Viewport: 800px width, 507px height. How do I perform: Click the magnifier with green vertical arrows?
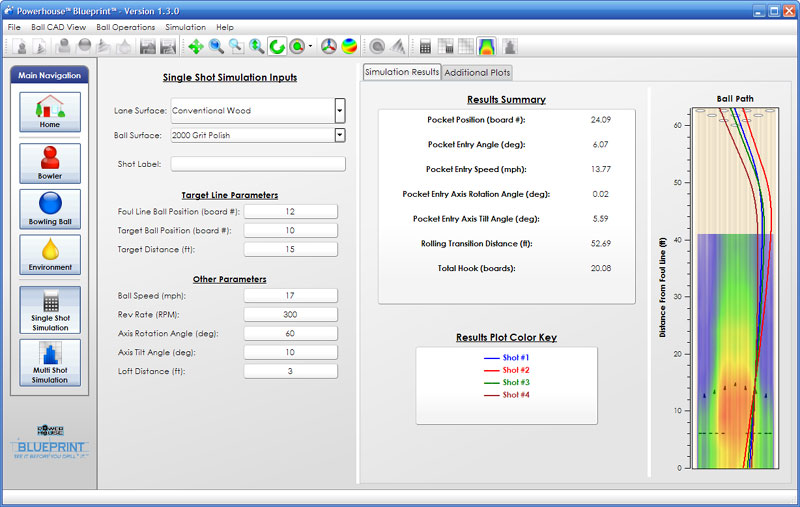(257, 47)
